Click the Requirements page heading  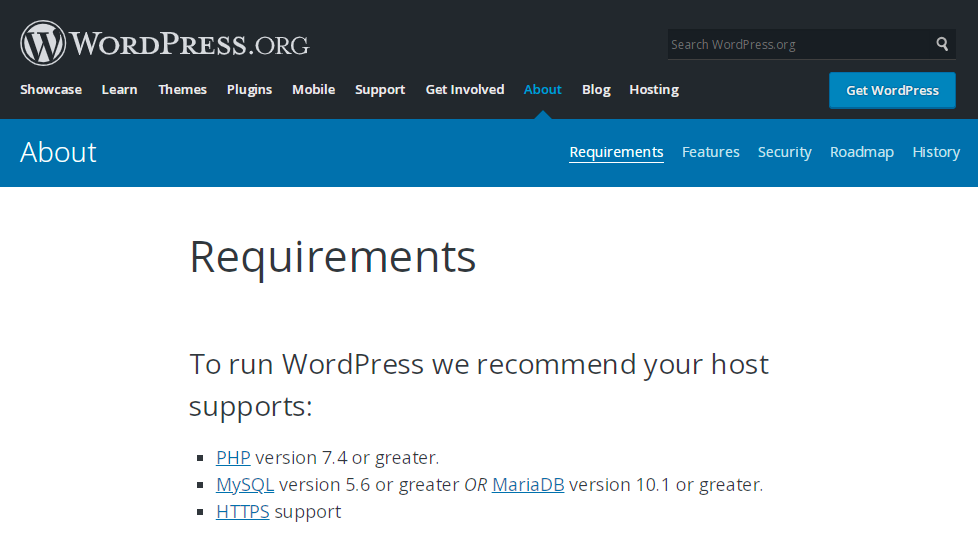tap(332, 258)
